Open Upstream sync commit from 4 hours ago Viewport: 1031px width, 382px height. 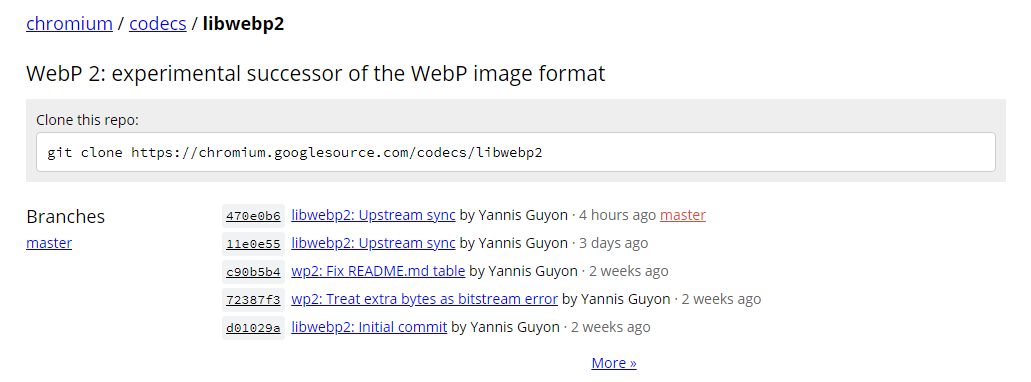click(x=373, y=215)
